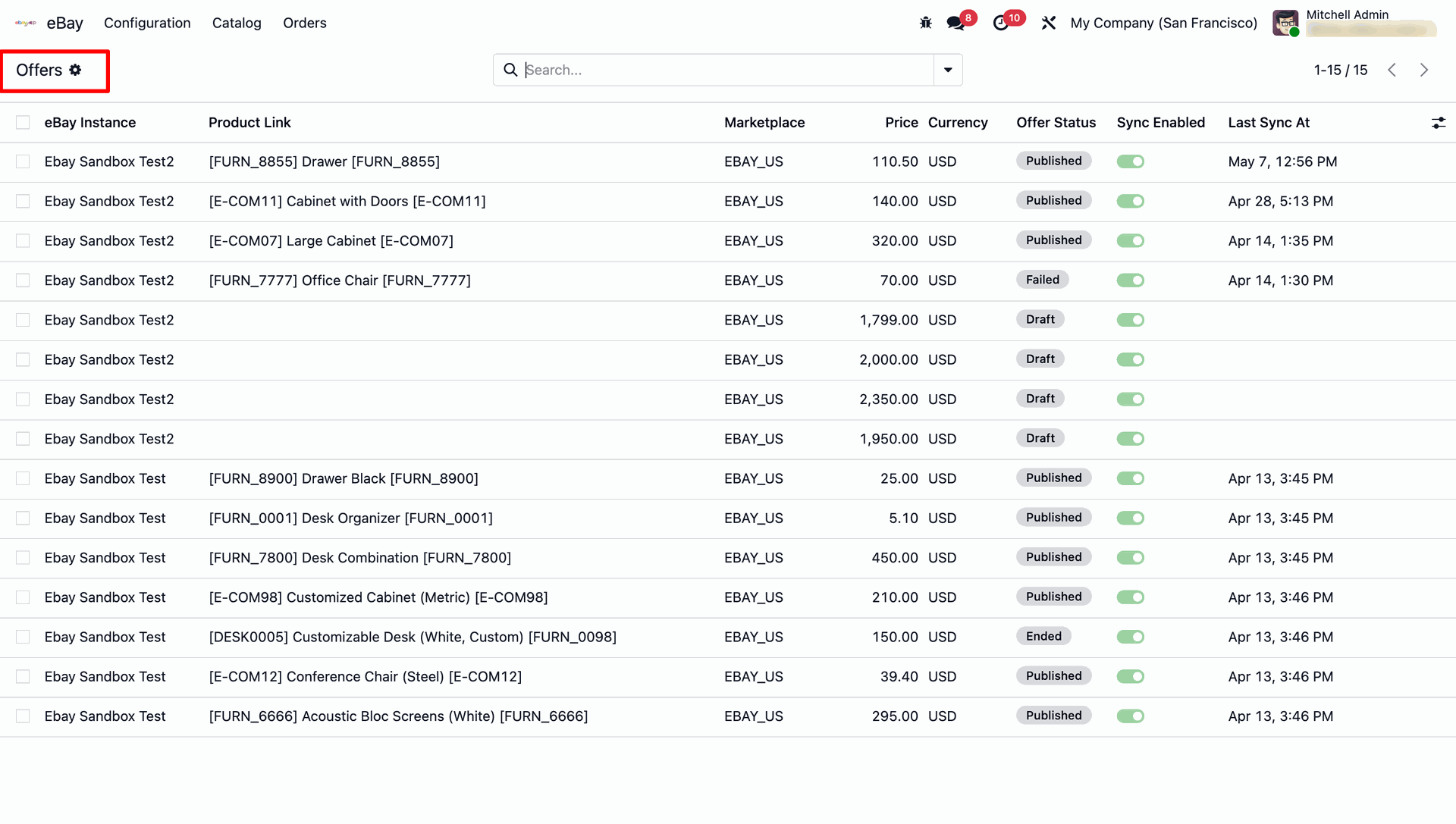
Task: Open the Desk Organizer FURN_0001 product link
Action: pos(350,518)
